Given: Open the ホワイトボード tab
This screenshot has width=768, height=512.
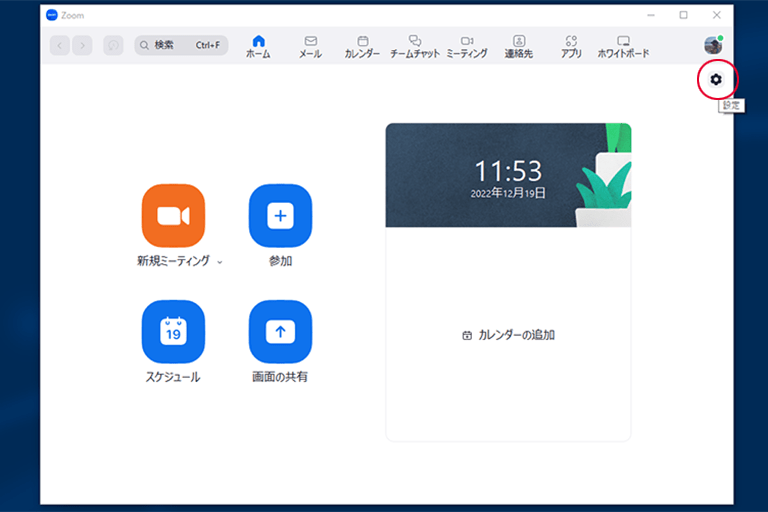Looking at the screenshot, I should click(x=623, y=47).
